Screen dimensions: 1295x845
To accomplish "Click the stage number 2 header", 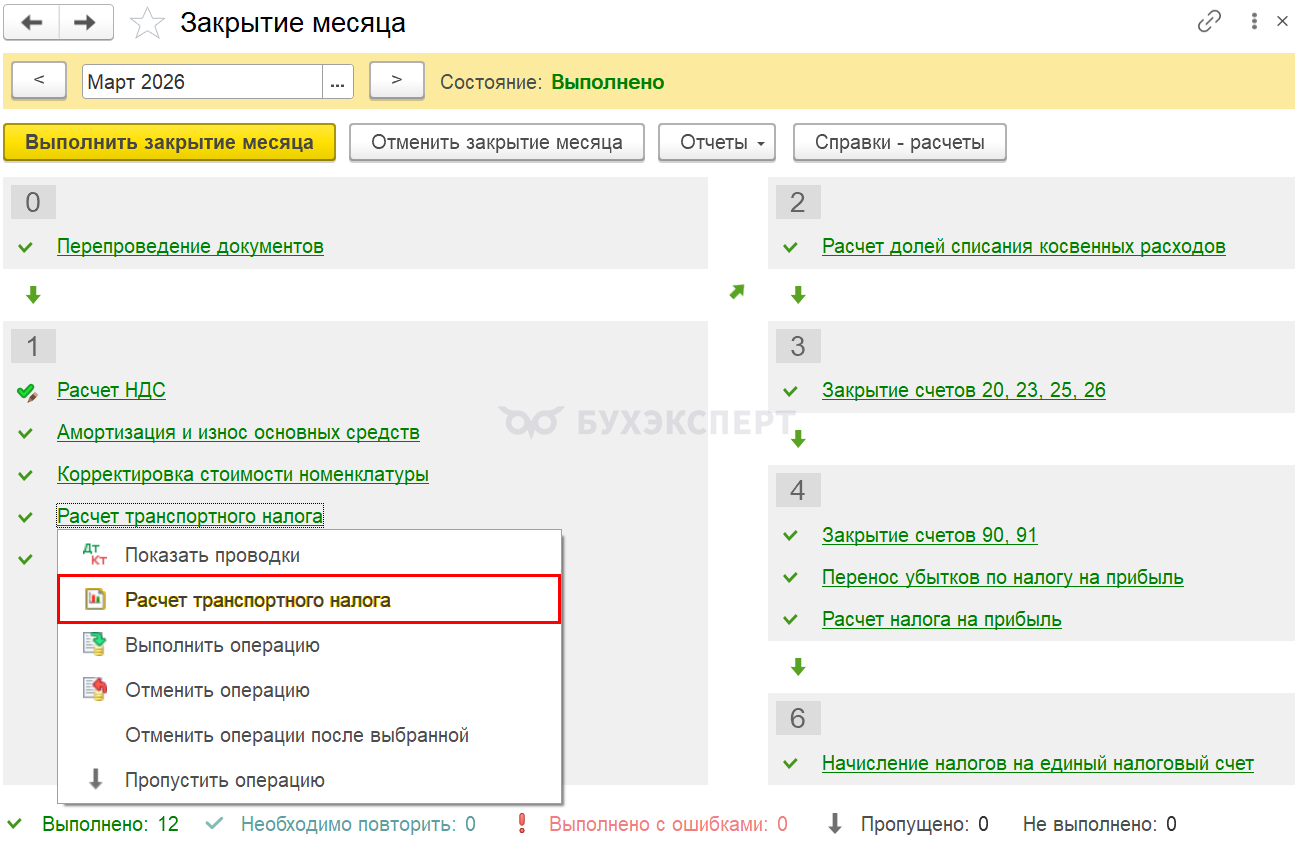I will point(797,202).
